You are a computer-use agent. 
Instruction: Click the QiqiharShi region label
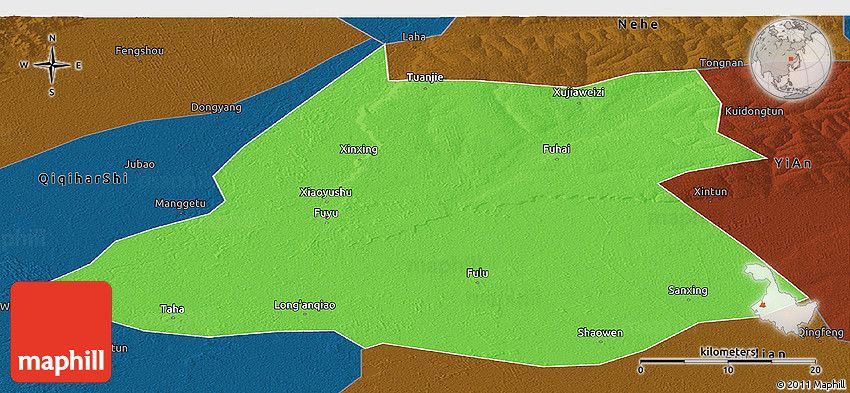coord(83,179)
